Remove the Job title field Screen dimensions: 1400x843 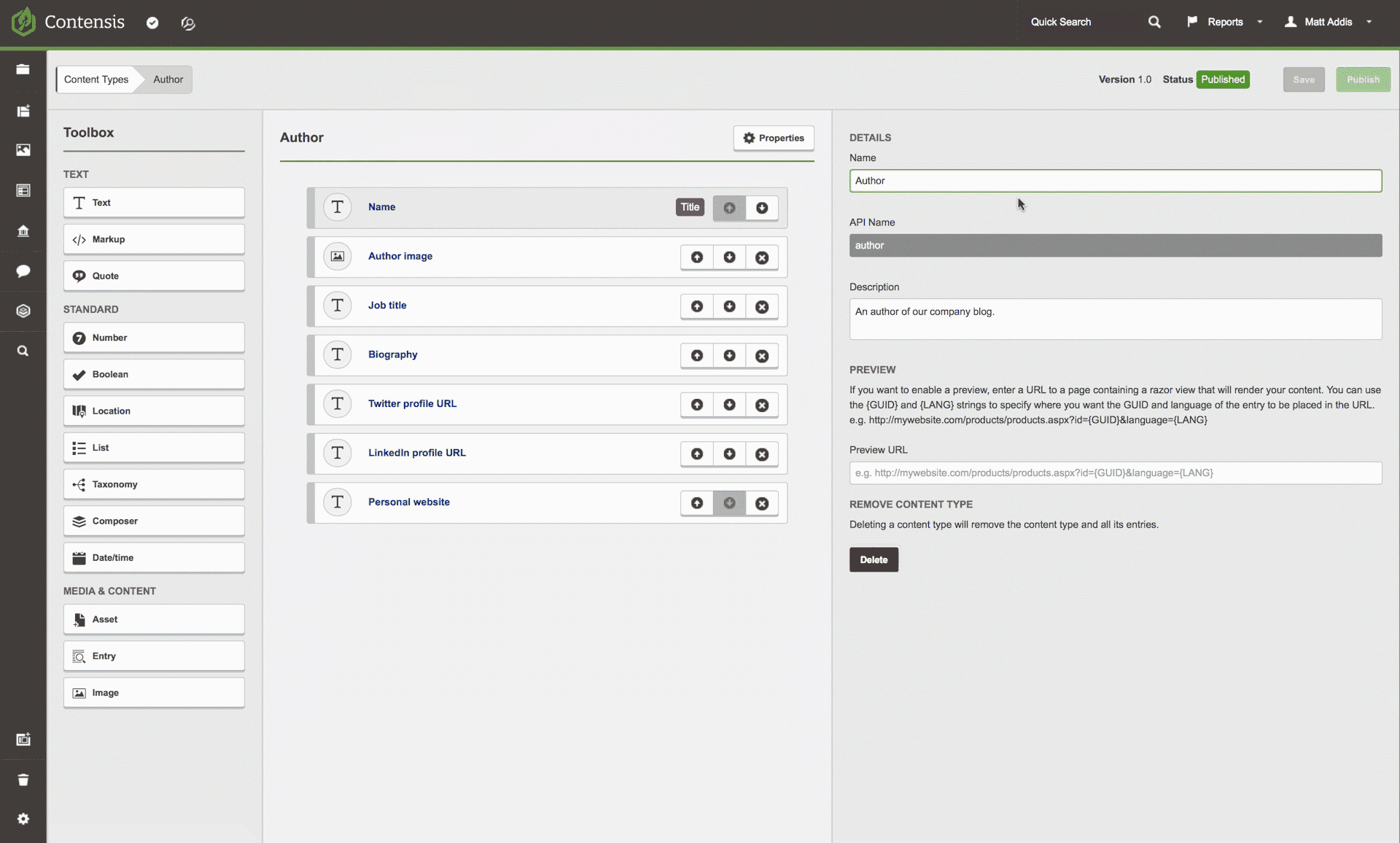762,306
